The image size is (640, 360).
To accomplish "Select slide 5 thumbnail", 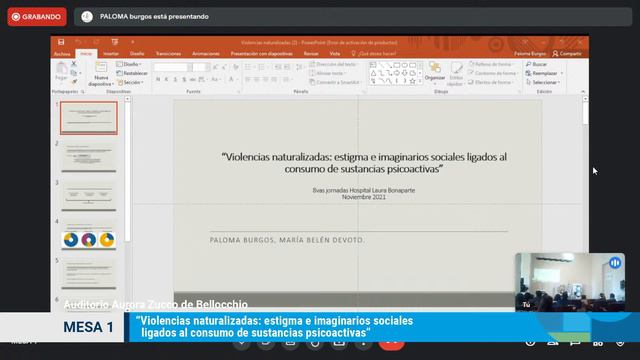I will pos(89,273).
